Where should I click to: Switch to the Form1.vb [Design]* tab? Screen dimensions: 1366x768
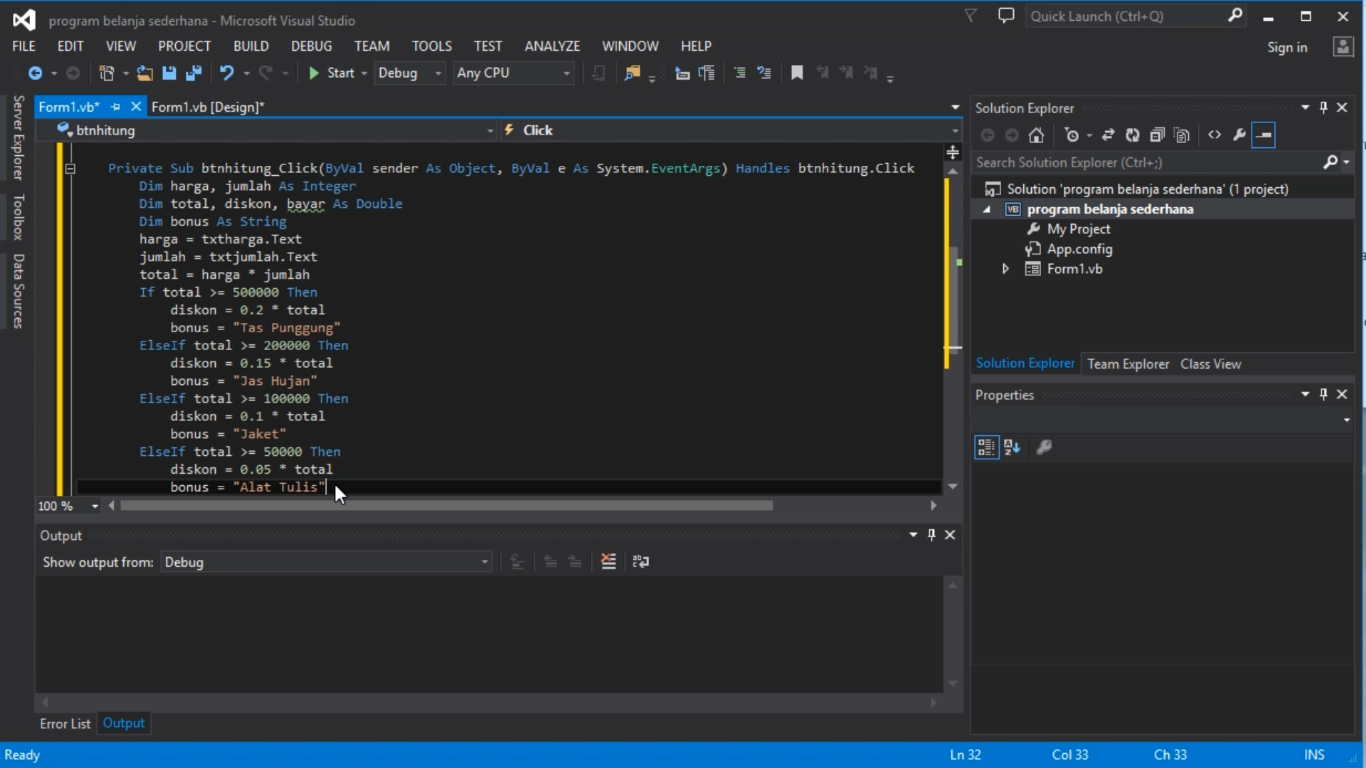[x=208, y=107]
